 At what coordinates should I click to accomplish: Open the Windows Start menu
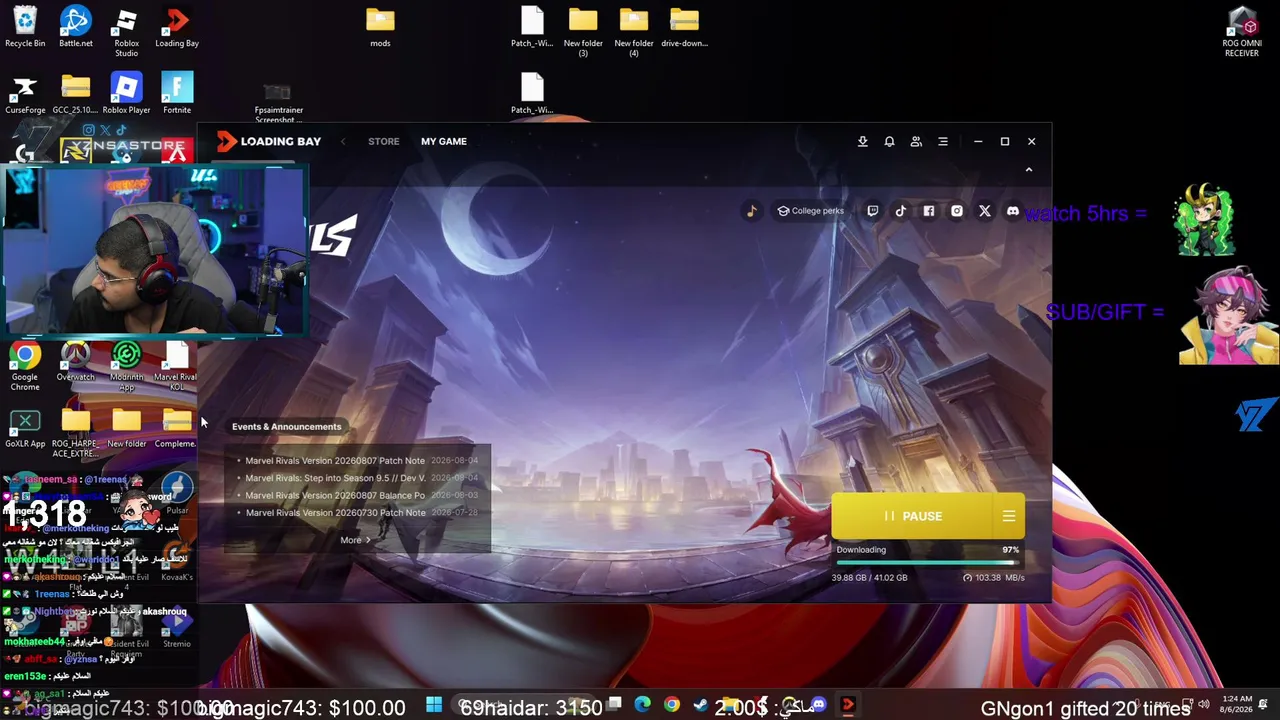434,705
